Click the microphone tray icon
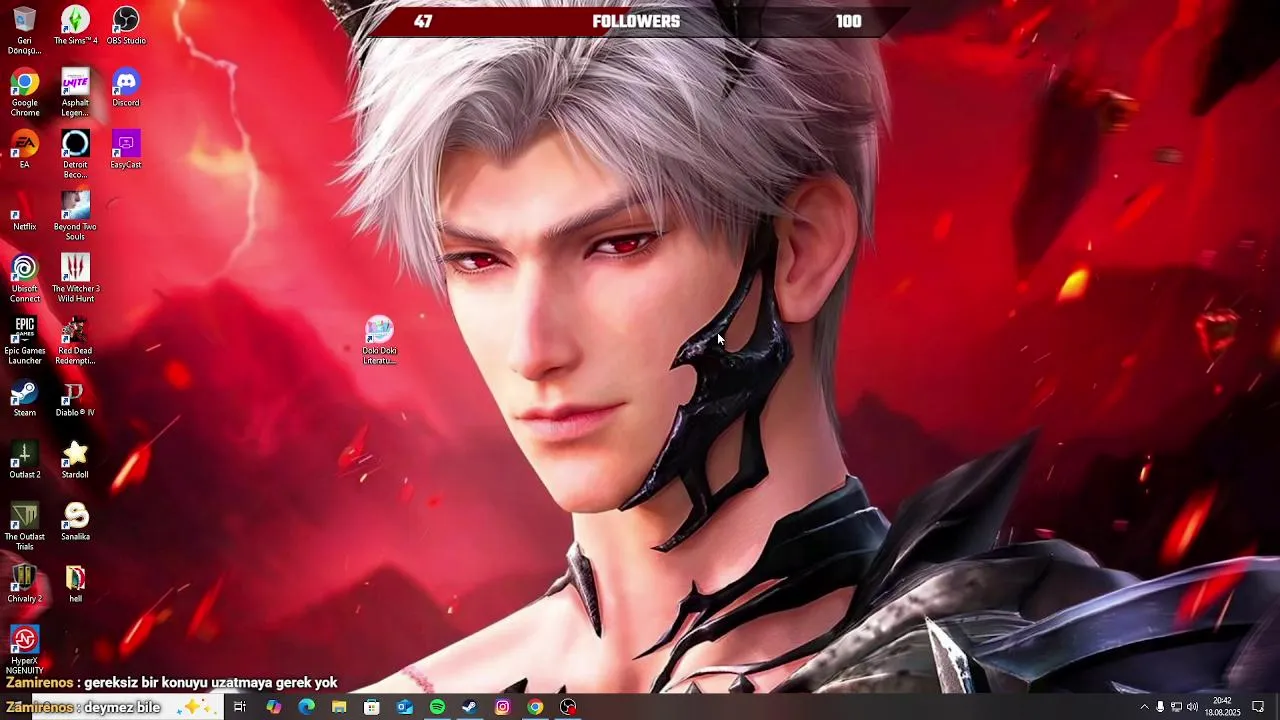Screen dimensions: 1280x720 point(1160,707)
